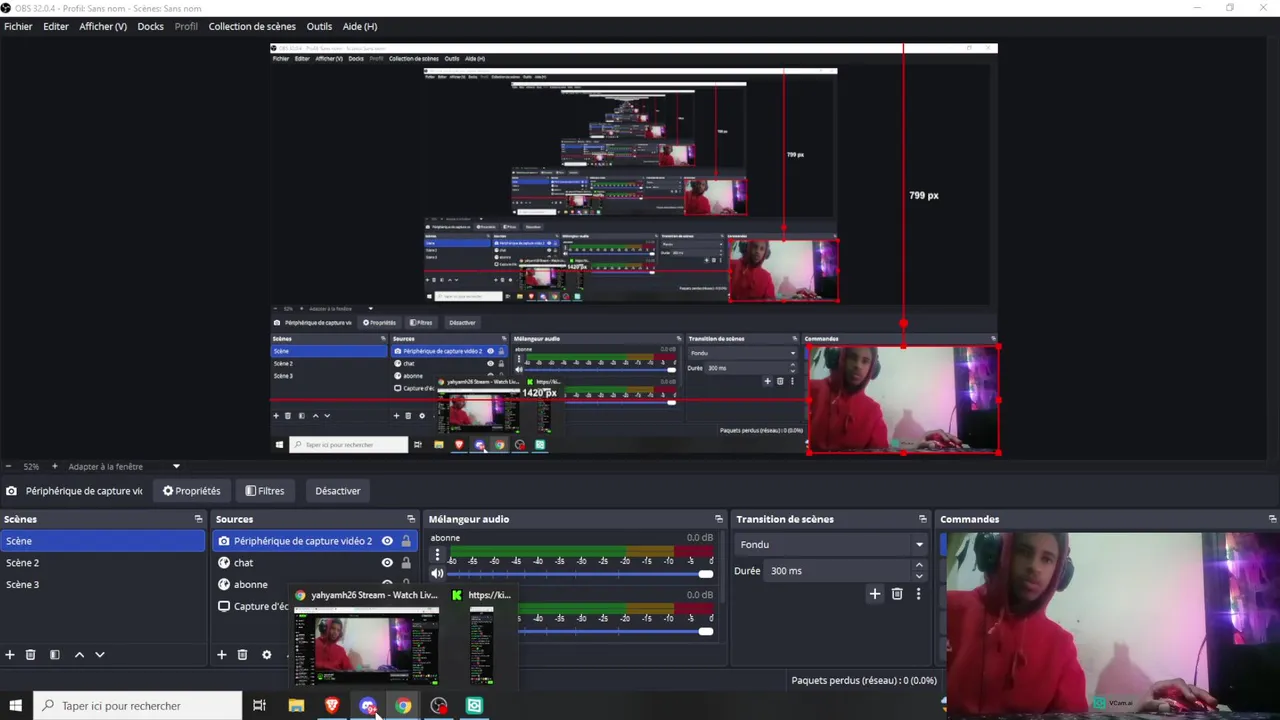Click the Taper ici pour rechercher box
The width and height of the screenshot is (1280, 720).
(138, 706)
